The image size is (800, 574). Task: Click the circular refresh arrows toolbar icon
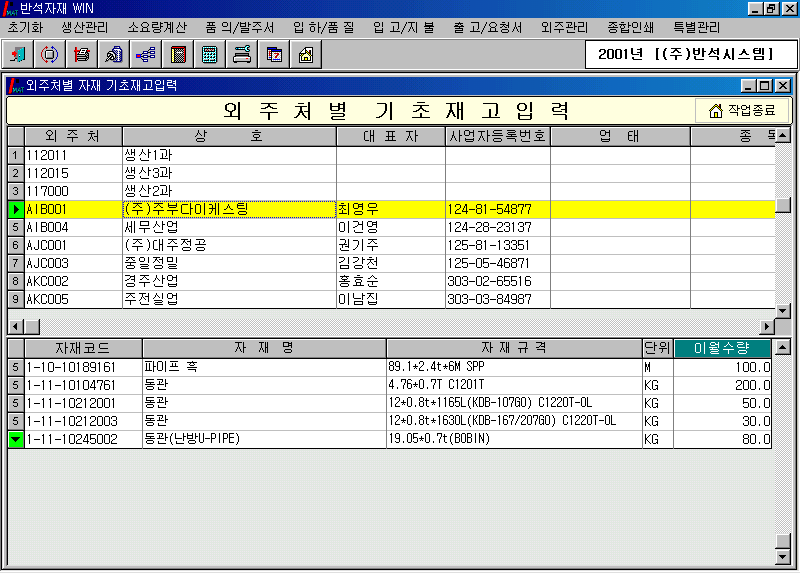50,54
